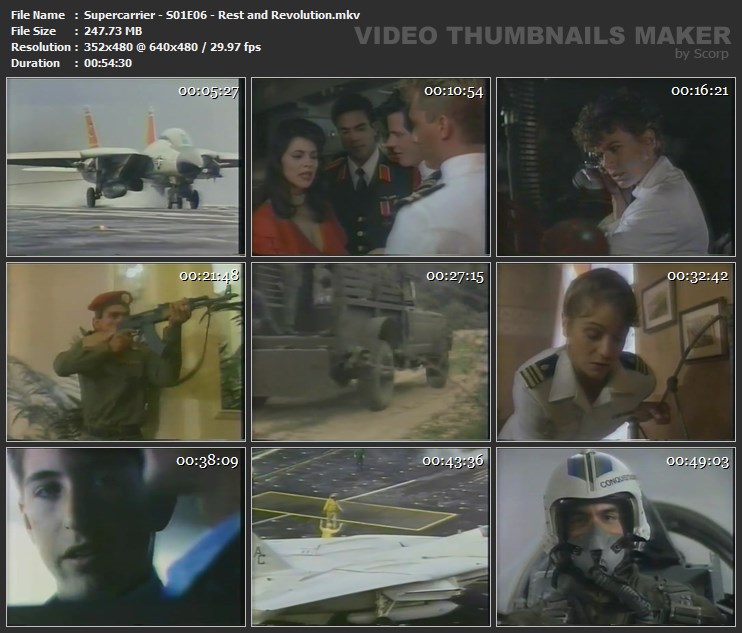Select the duration value '00:54:30'
Image resolution: width=742 pixels, height=633 pixels.
[108, 63]
